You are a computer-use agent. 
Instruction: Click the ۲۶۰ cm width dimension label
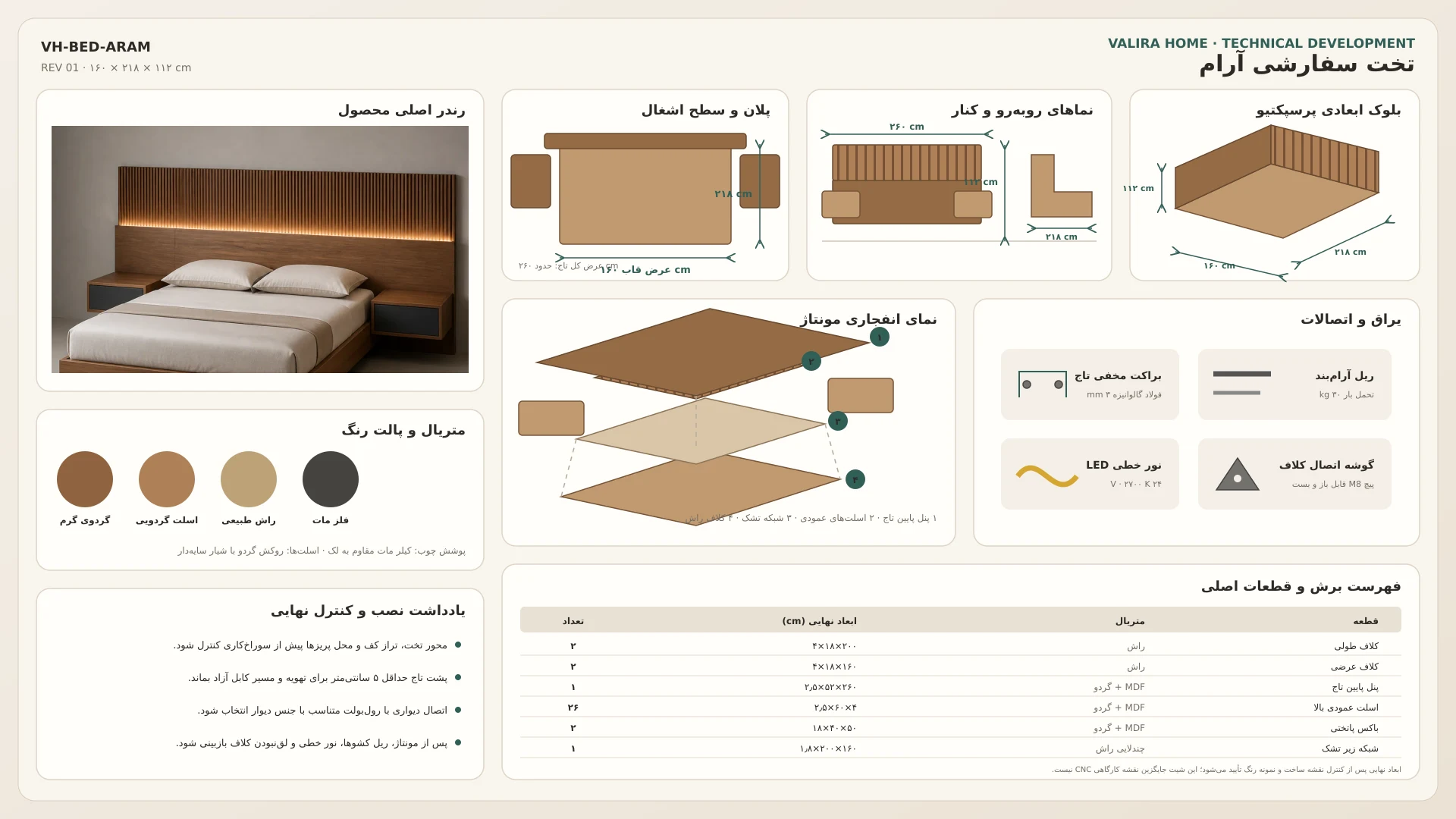tap(906, 127)
